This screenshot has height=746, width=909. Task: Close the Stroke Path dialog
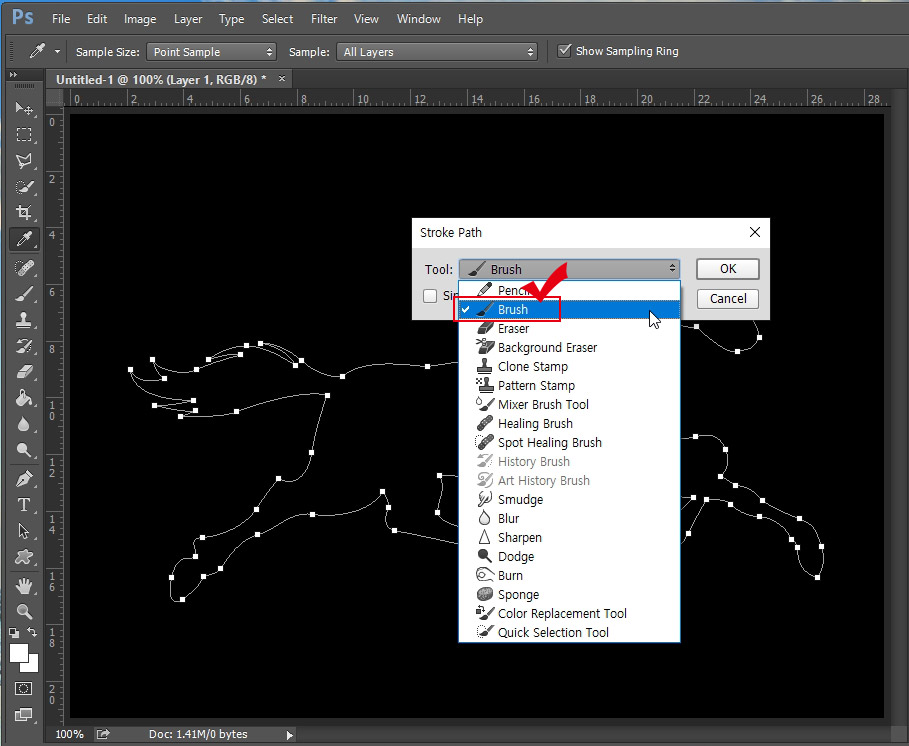(x=754, y=232)
